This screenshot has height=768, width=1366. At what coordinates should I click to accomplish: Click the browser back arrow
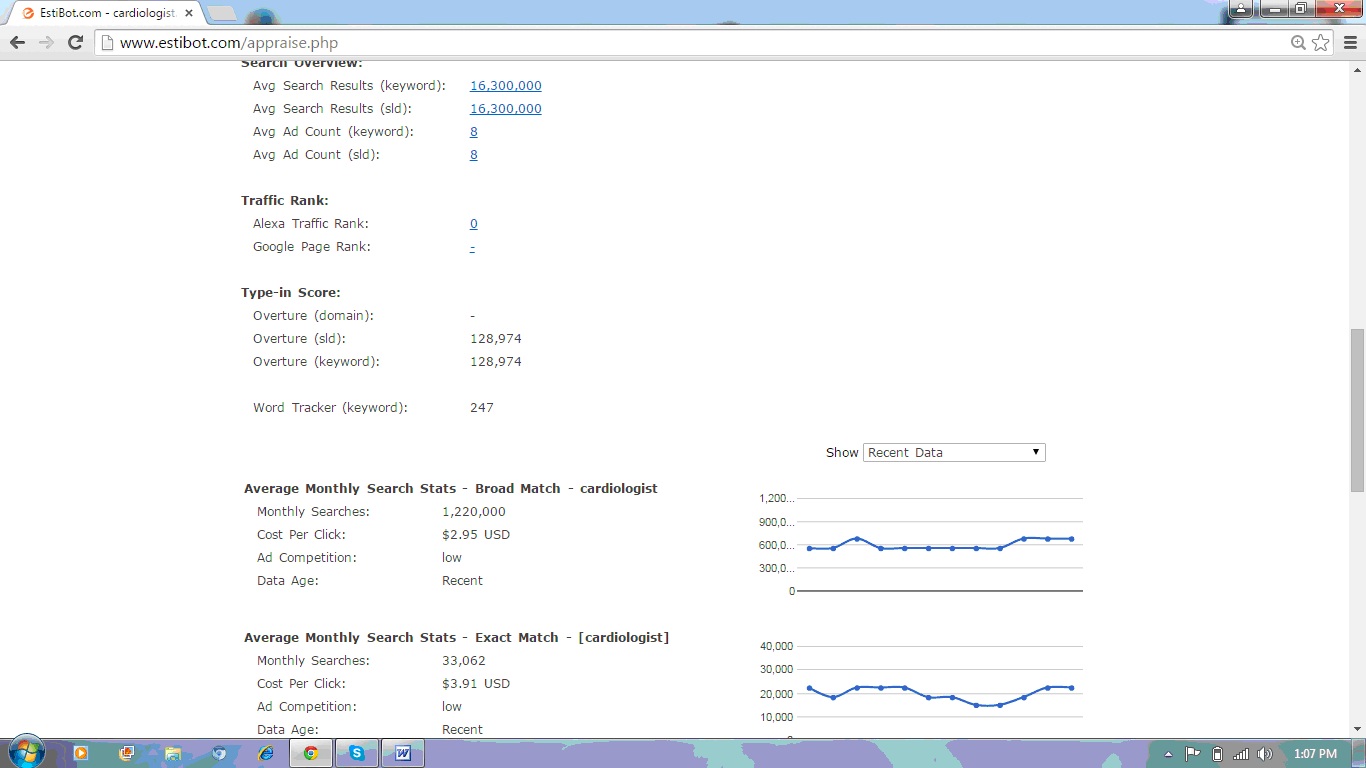[17, 43]
